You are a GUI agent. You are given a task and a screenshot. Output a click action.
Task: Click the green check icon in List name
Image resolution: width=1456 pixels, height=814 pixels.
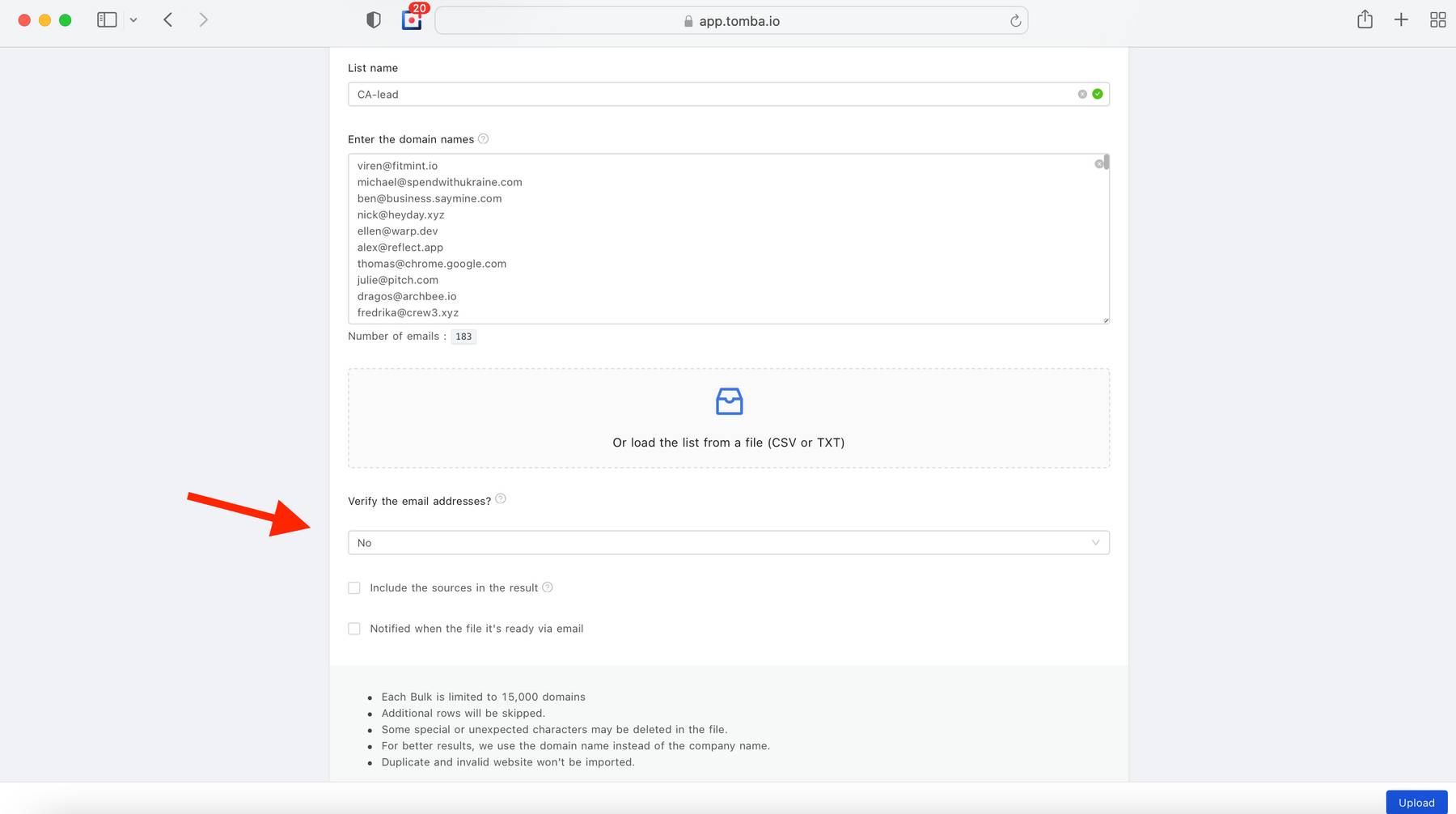[1098, 94]
